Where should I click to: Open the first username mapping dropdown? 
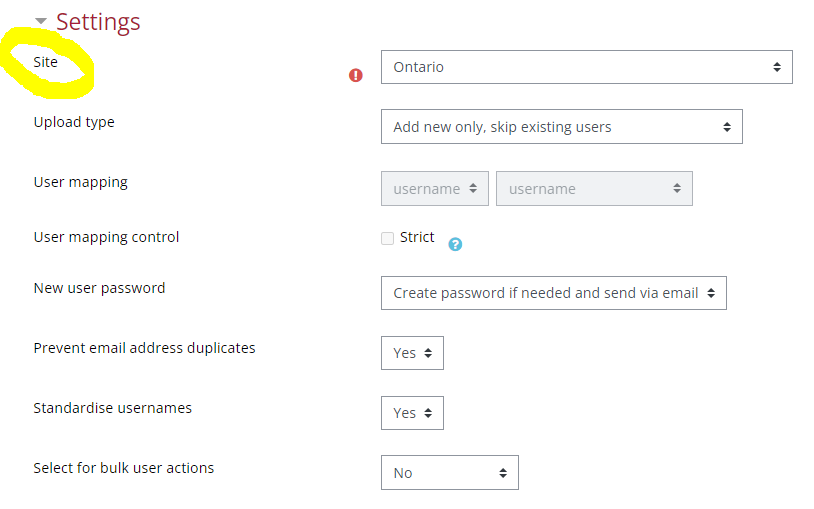coord(435,188)
